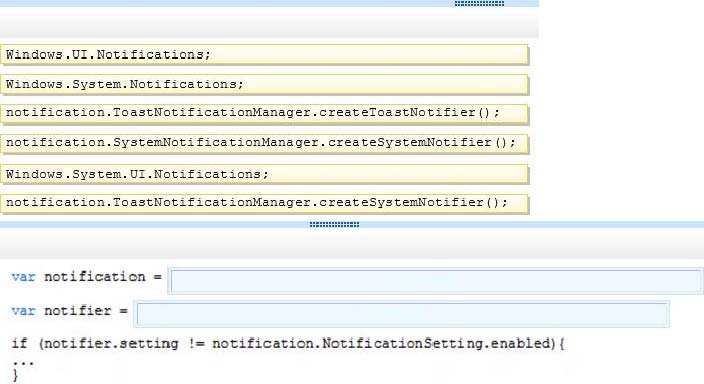Click the 'var notification' label text

click(79, 277)
